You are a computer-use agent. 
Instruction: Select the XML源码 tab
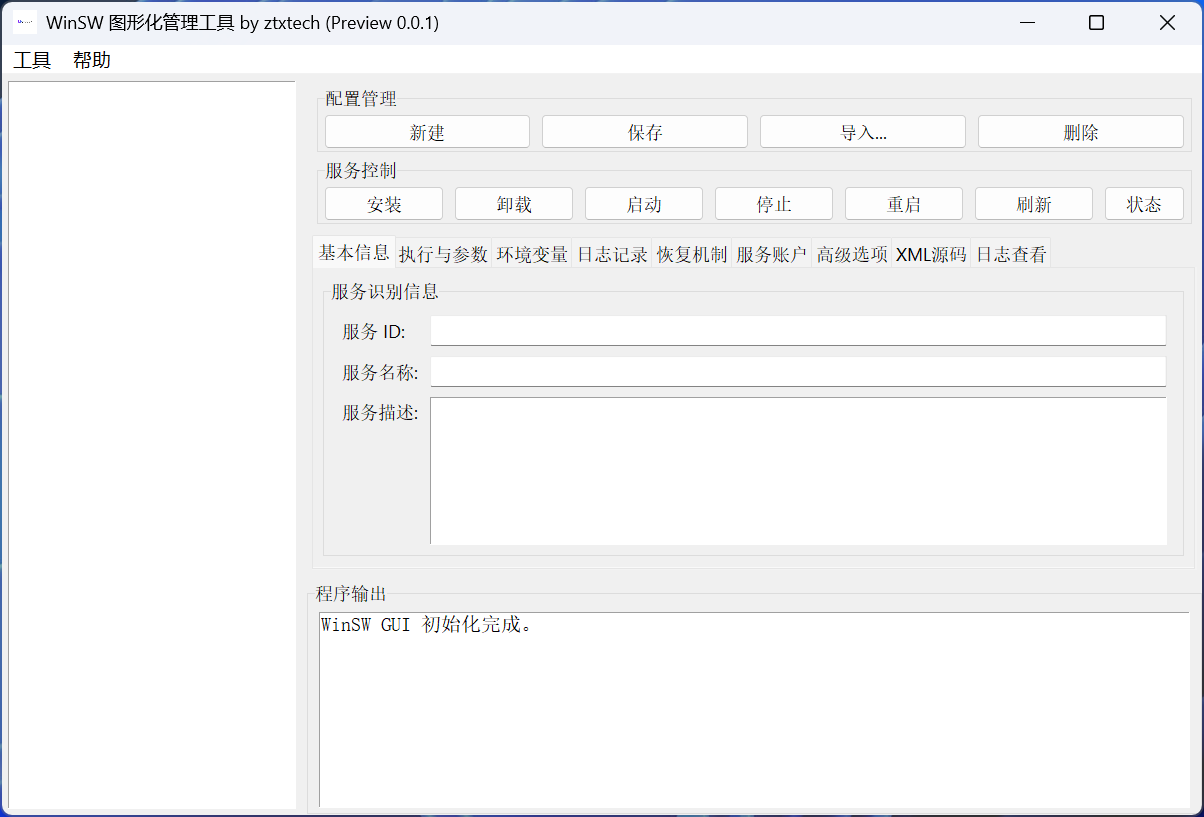(931, 254)
